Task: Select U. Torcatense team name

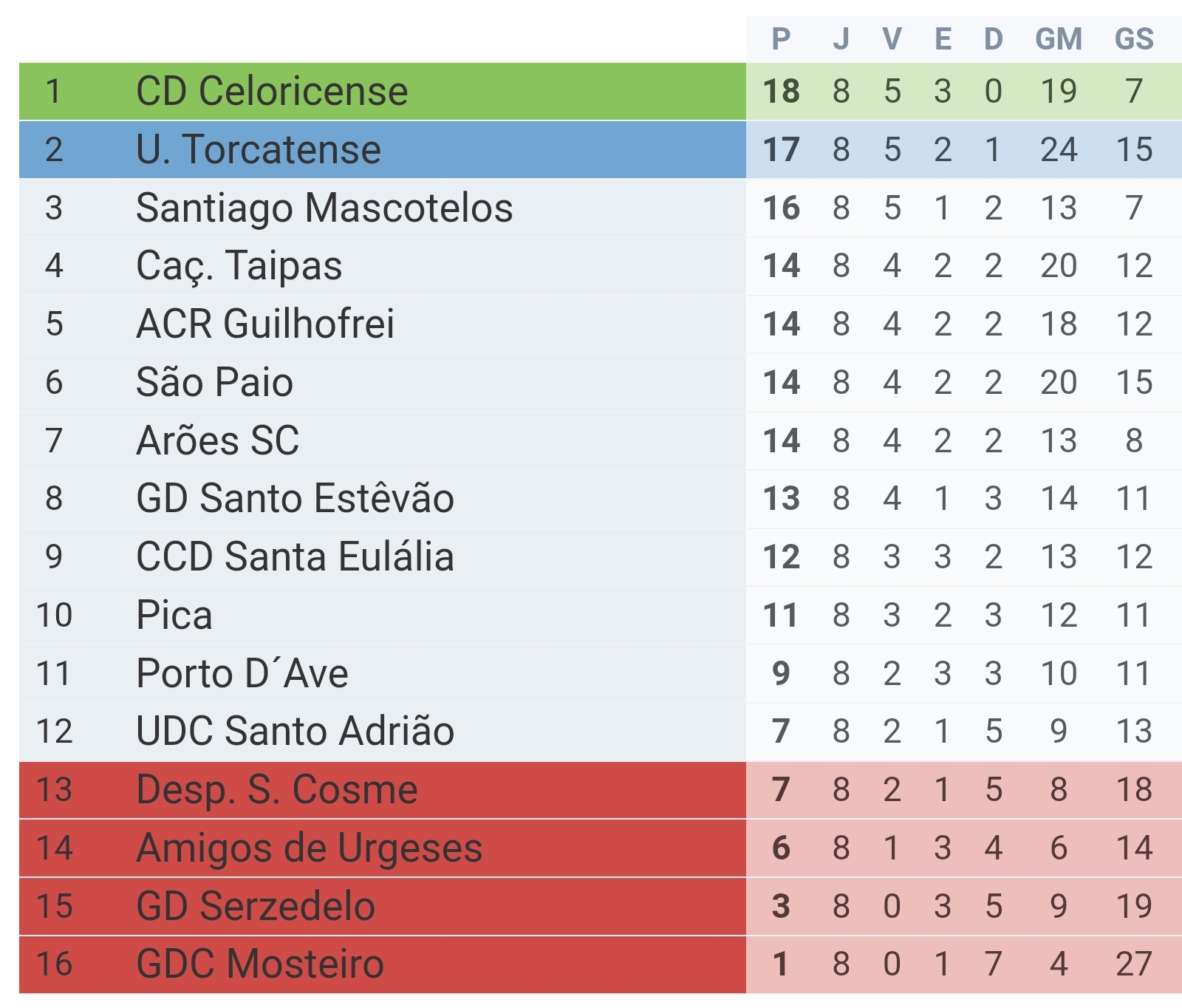Action: pyautogui.click(x=259, y=149)
